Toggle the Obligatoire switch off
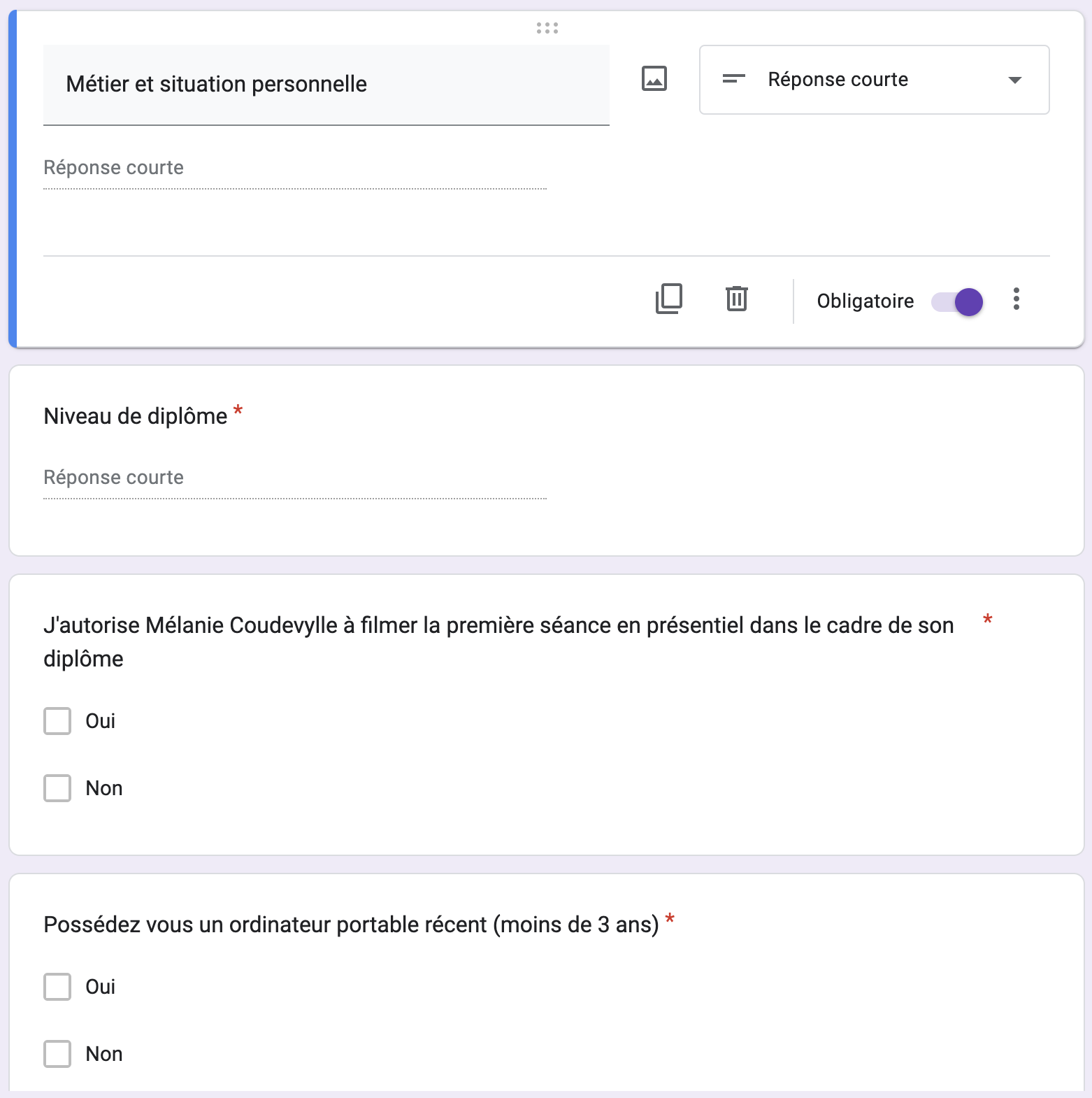 [x=958, y=302]
